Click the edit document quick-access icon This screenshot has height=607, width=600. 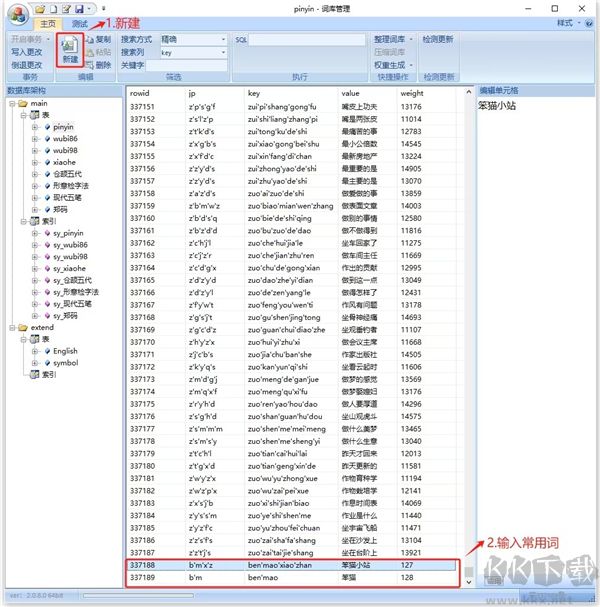pos(66,9)
